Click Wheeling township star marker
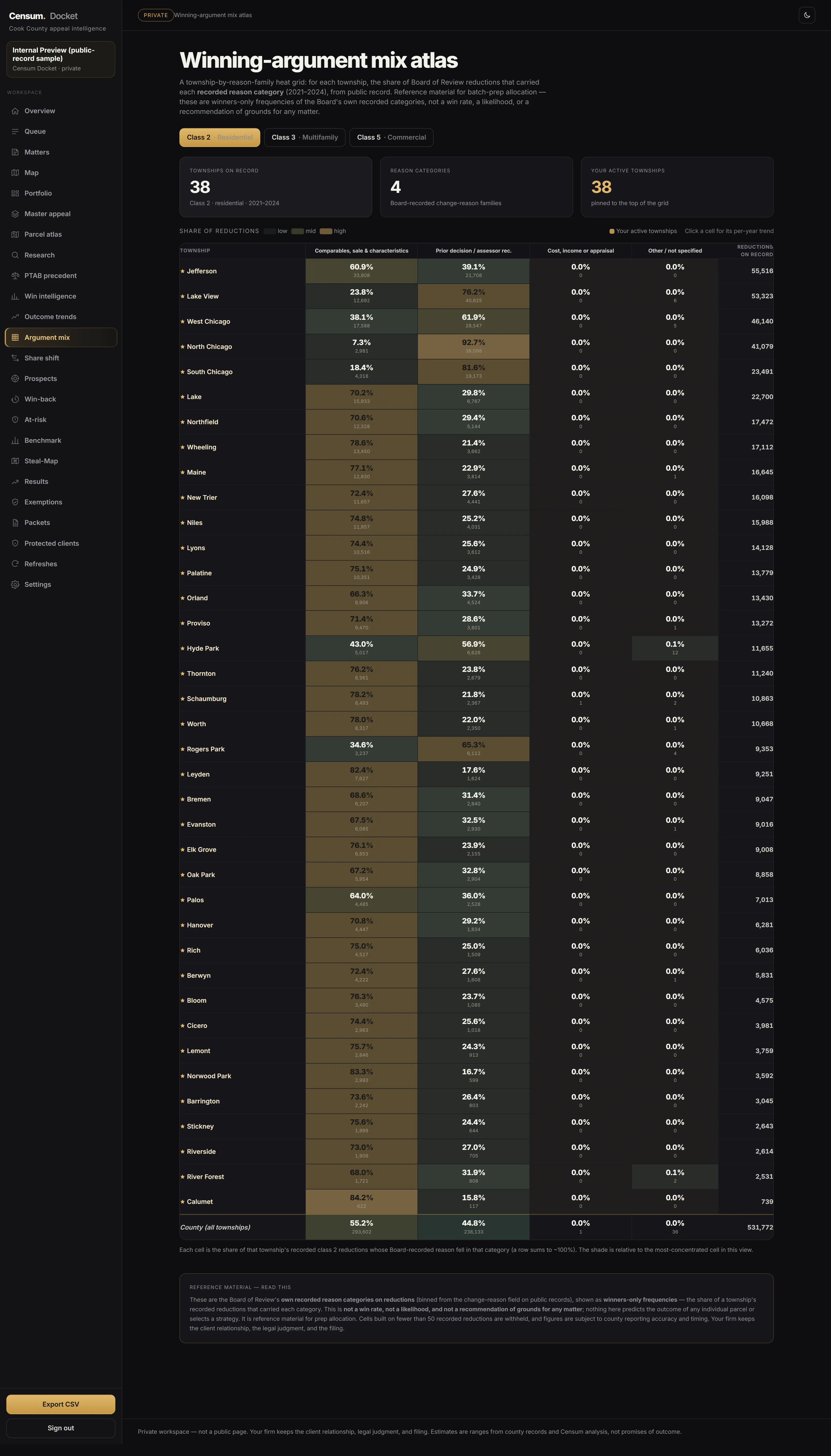The width and height of the screenshot is (831, 1456). coord(183,447)
